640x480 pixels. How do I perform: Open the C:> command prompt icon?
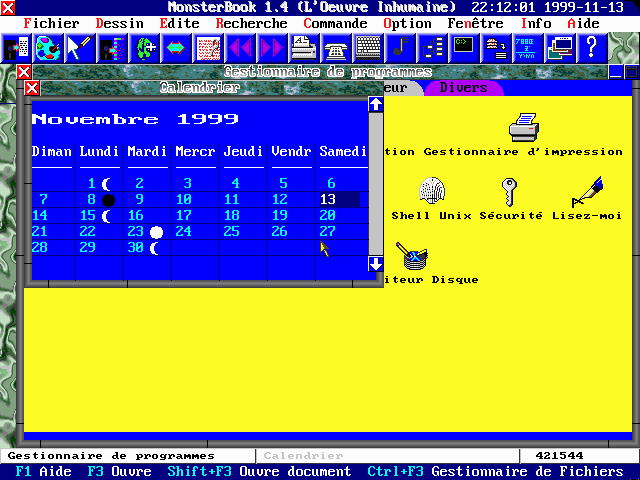pyautogui.click(x=463, y=48)
